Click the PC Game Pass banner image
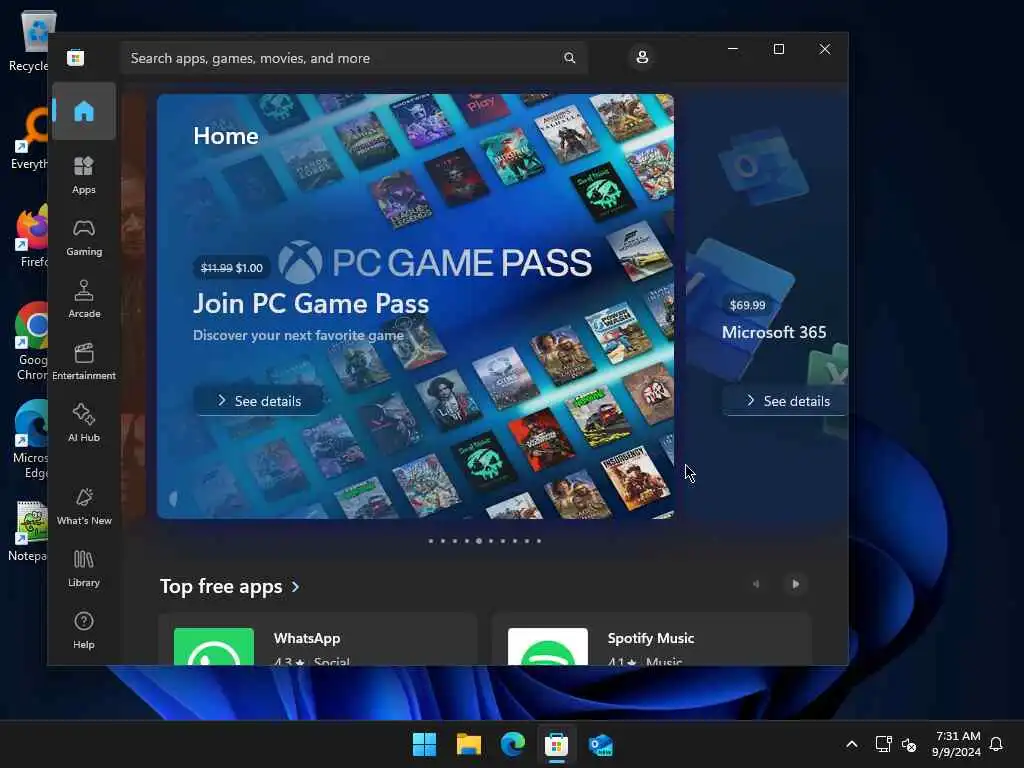The width and height of the screenshot is (1024, 768). point(415,306)
